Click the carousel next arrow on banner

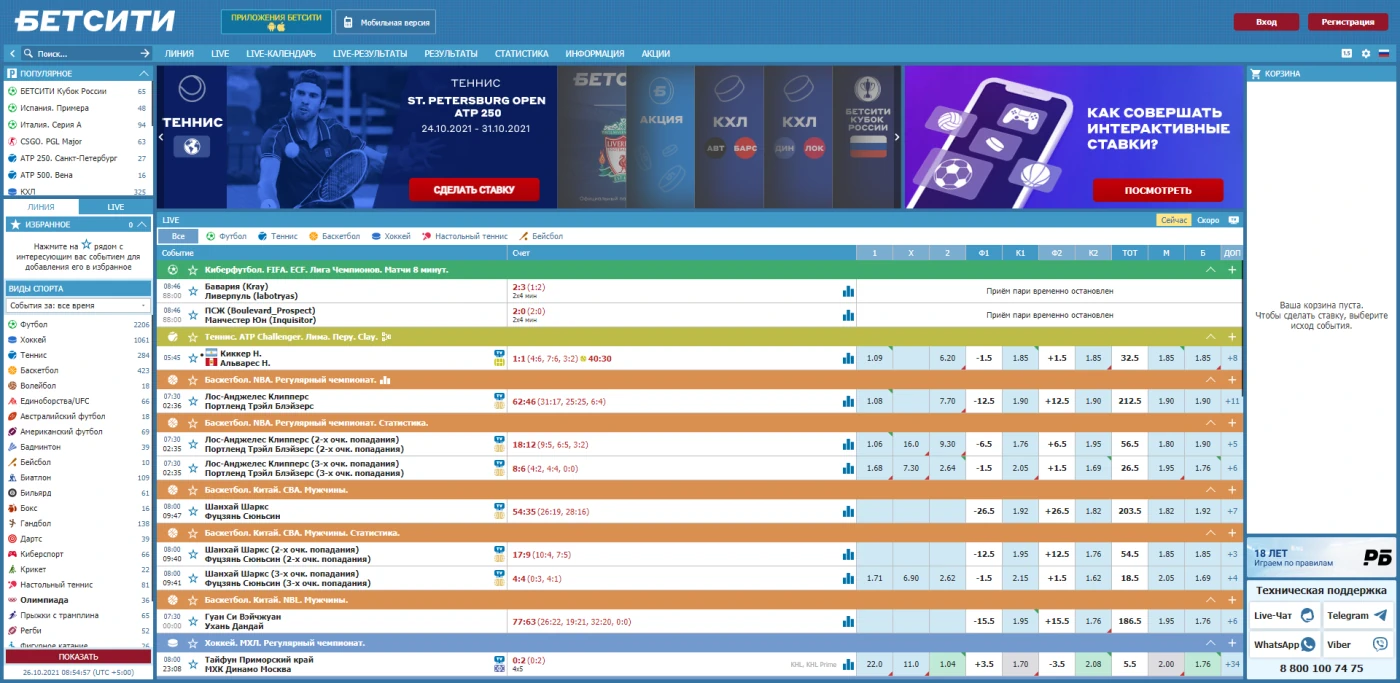[x=897, y=138]
